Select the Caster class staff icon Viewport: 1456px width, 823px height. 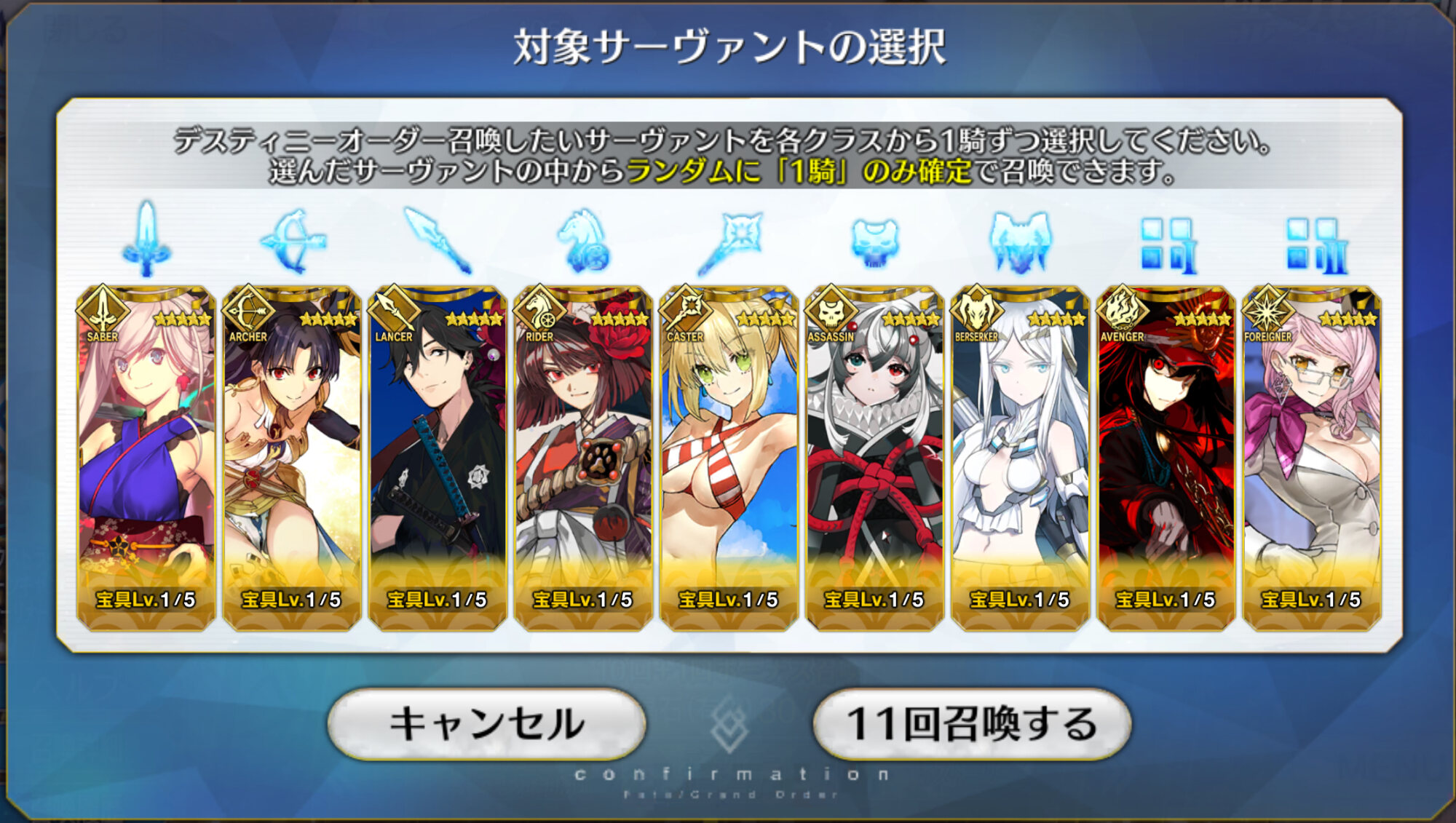tap(729, 242)
